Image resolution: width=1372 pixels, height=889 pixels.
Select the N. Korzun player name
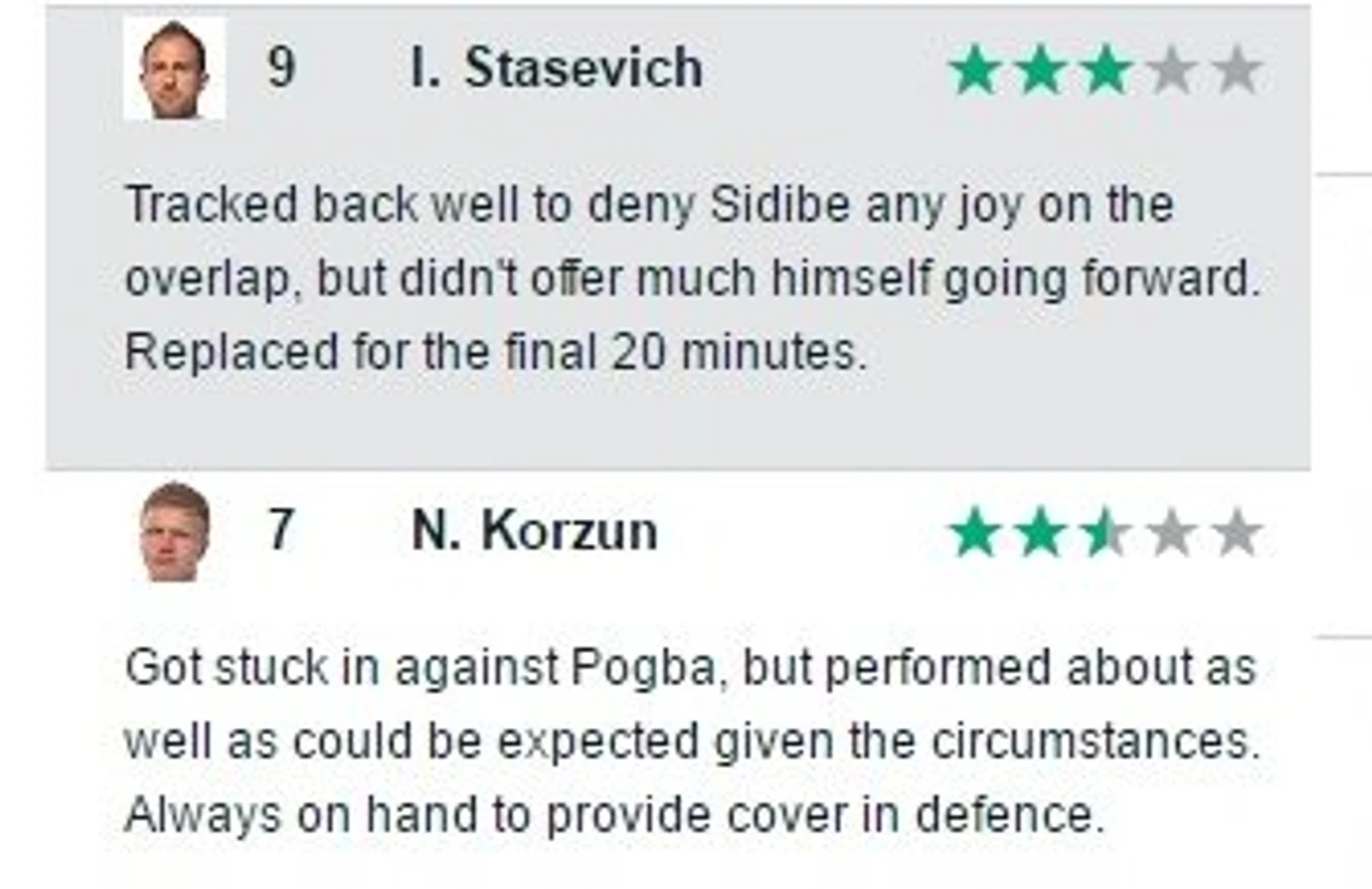click(534, 531)
